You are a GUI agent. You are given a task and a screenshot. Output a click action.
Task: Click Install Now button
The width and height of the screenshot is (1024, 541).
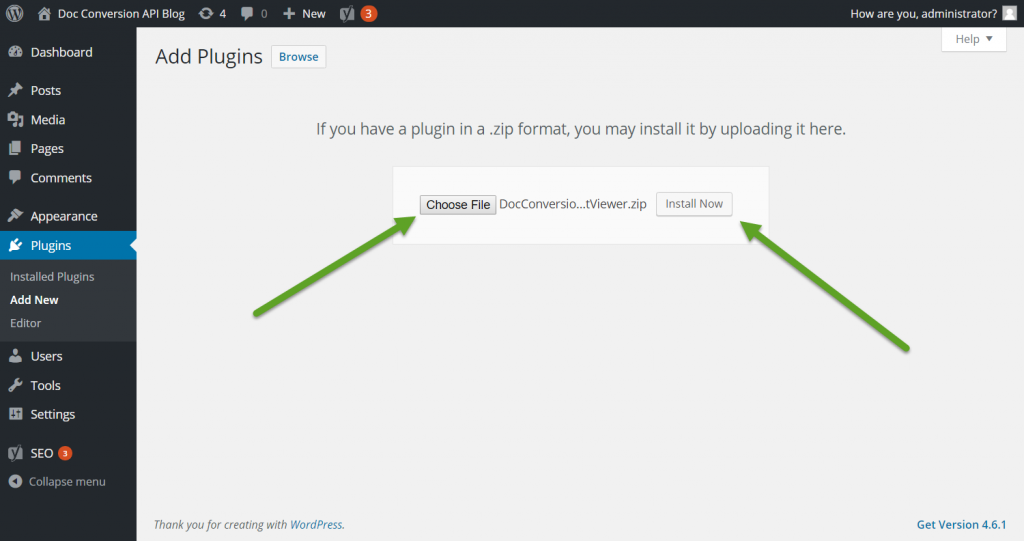[694, 204]
